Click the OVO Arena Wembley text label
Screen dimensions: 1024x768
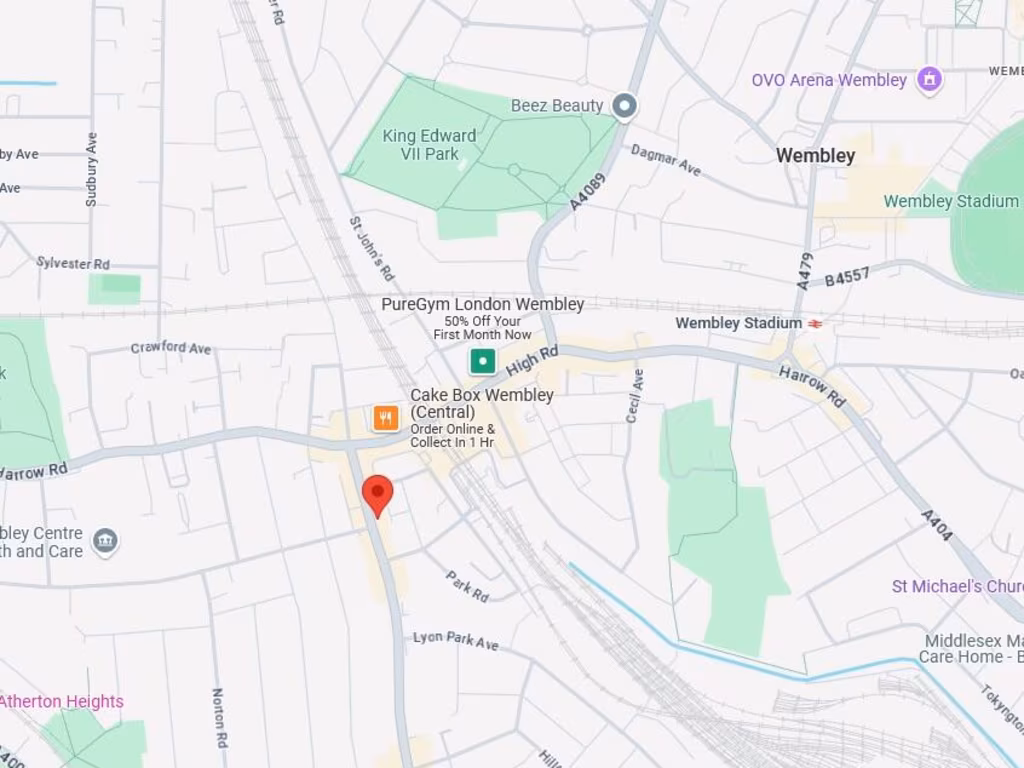(x=829, y=80)
